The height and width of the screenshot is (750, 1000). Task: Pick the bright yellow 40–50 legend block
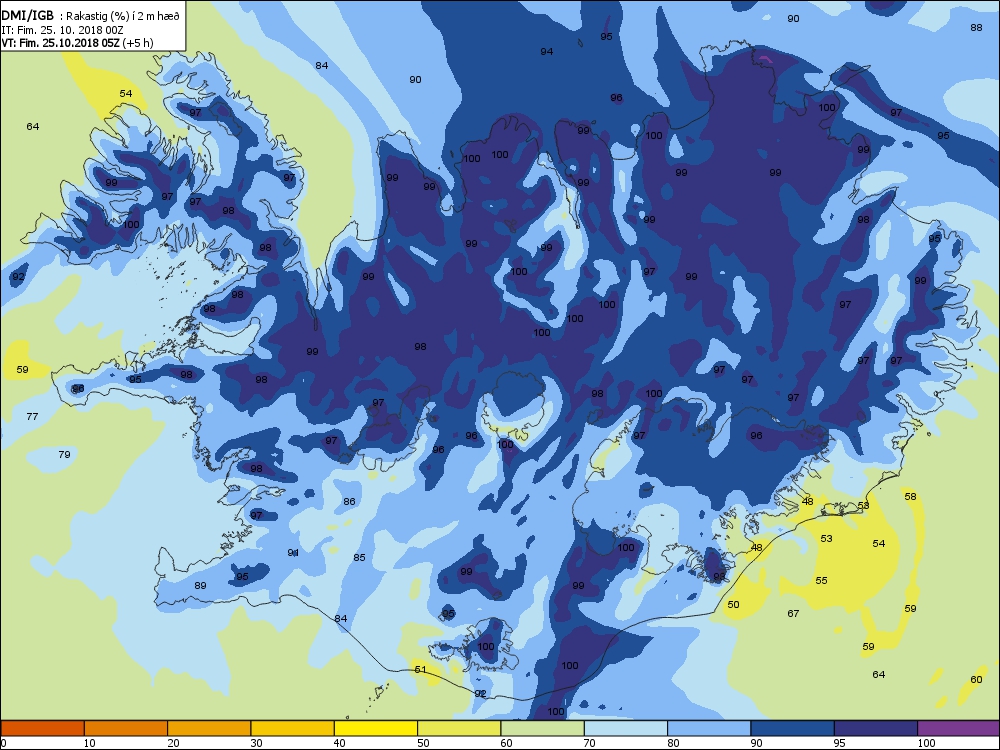click(x=376, y=728)
